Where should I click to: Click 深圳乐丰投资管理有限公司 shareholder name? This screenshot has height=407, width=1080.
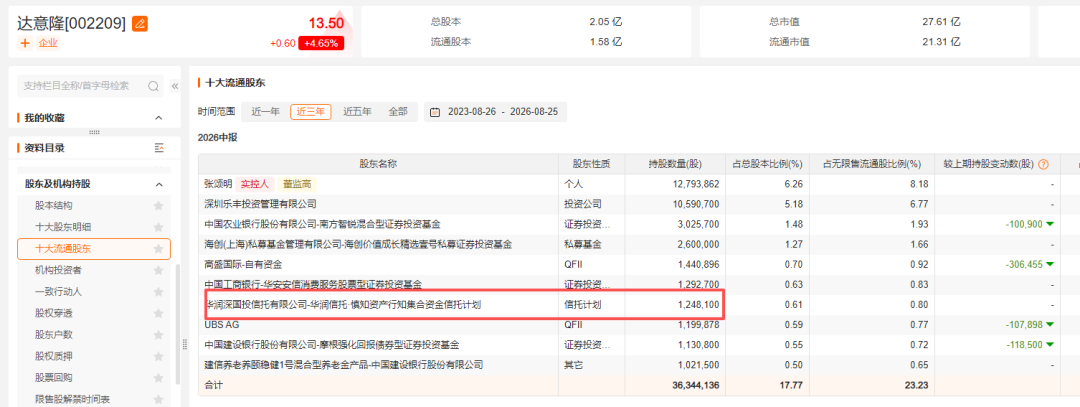click(260, 204)
